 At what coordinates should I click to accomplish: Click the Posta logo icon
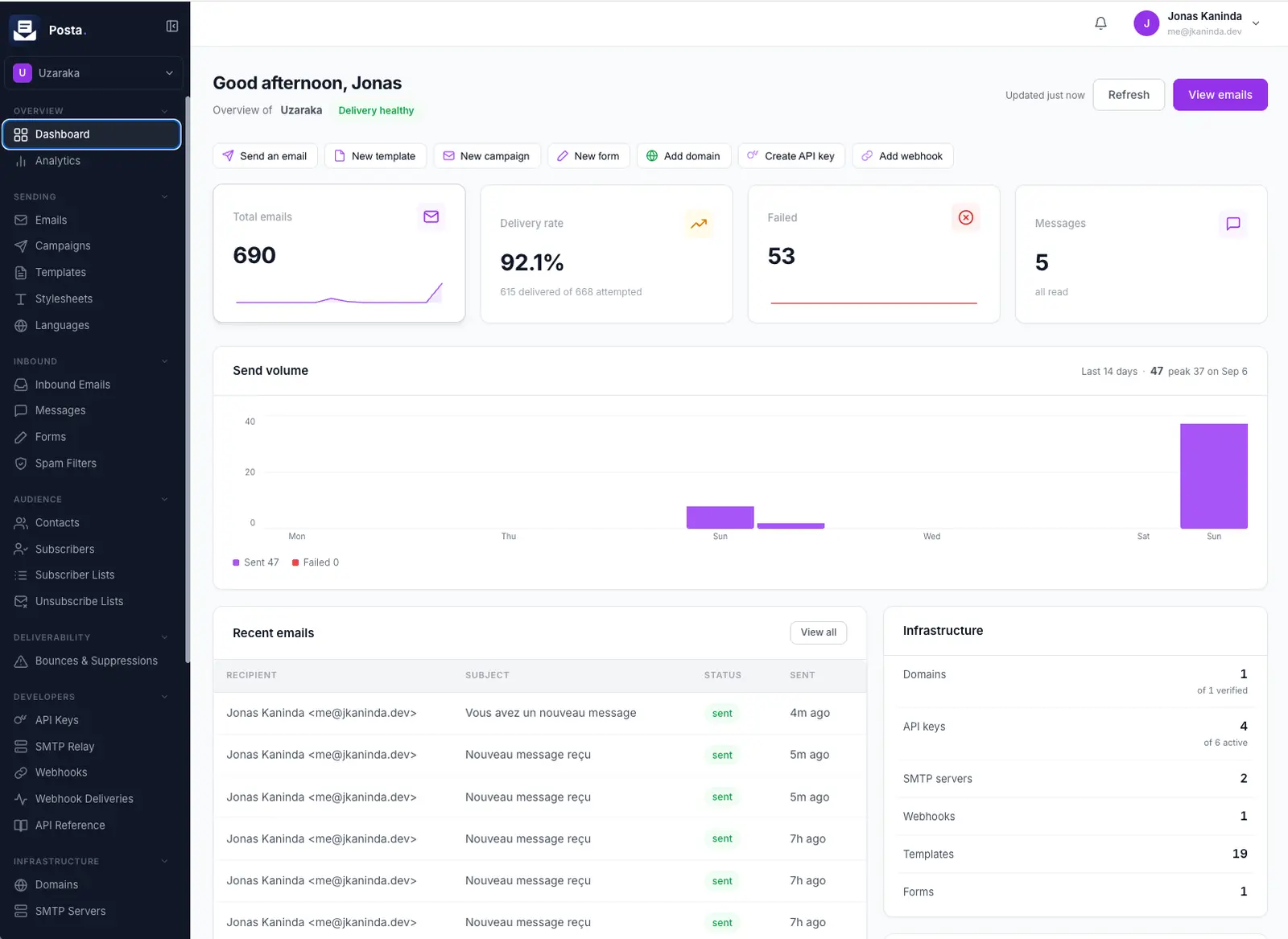tap(25, 29)
